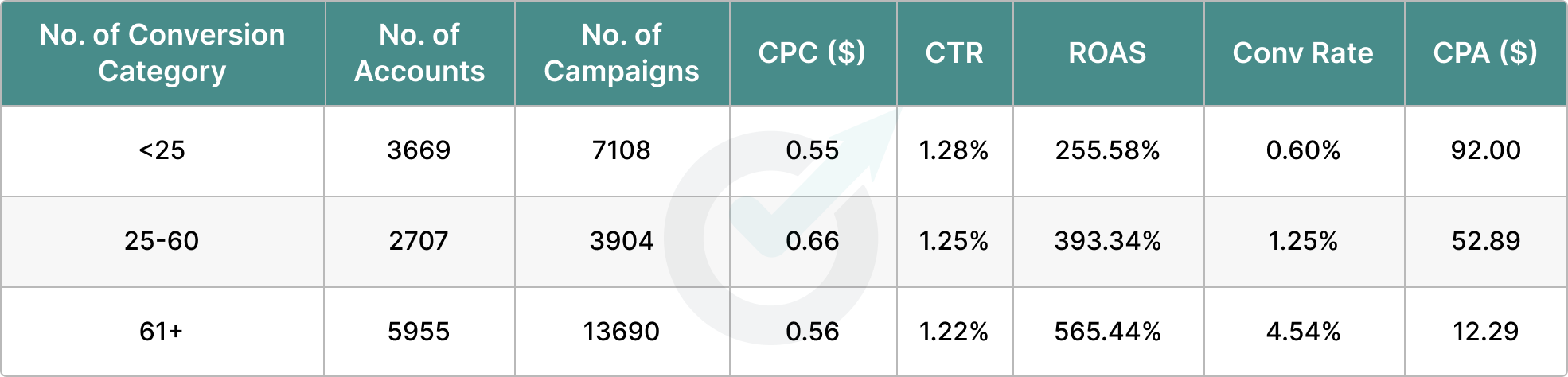Select the CPC ($) column header
The width and height of the screenshot is (1568, 377).
(812, 52)
